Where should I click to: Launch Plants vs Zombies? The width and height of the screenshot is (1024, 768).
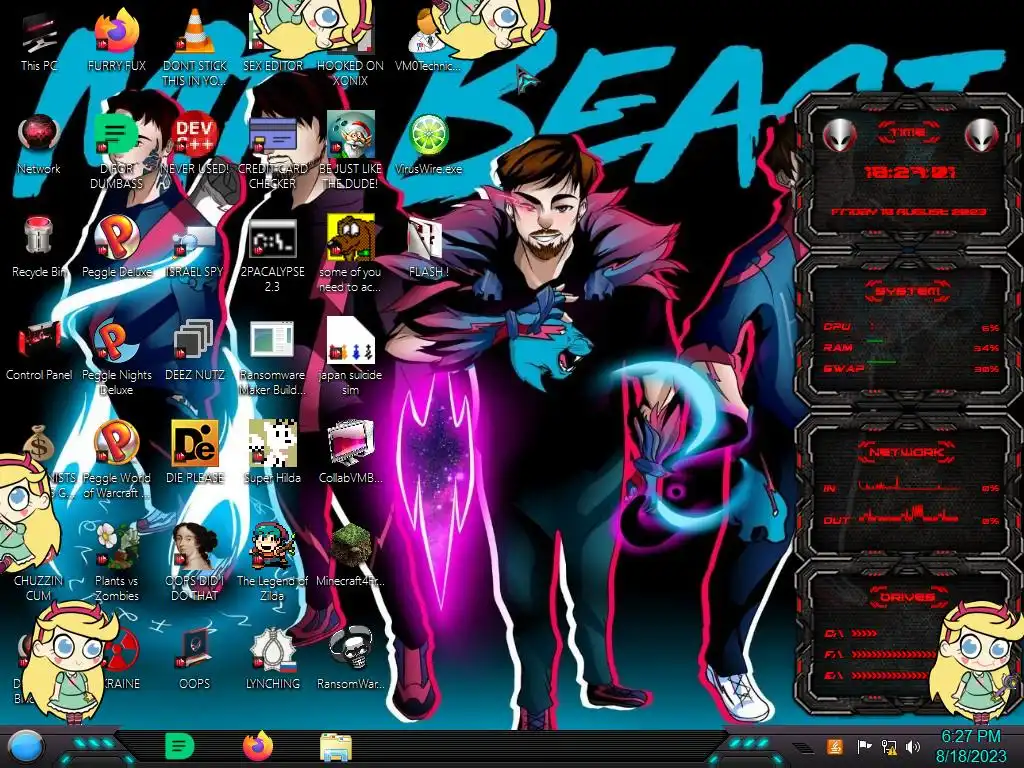point(116,563)
